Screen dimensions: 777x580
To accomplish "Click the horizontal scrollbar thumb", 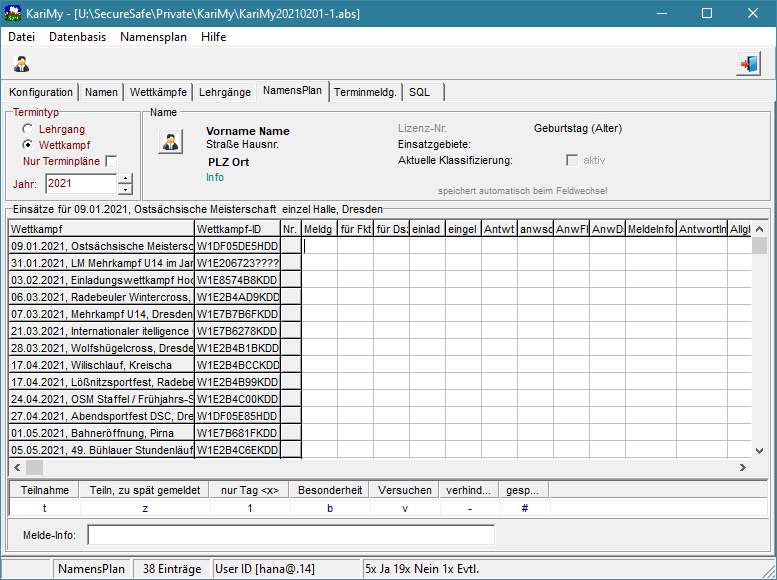I will pos(34,467).
